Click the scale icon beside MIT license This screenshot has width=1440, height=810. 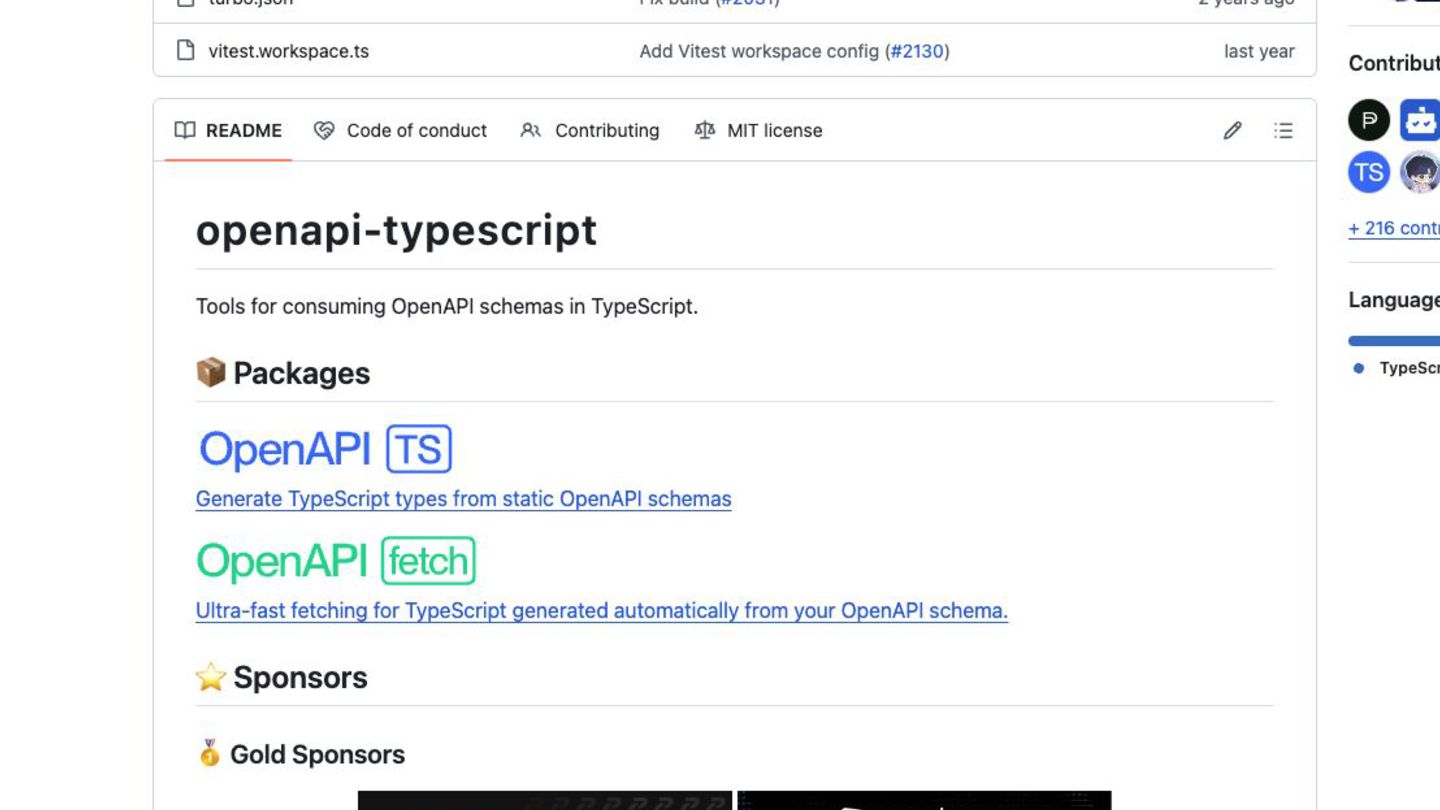(705, 130)
